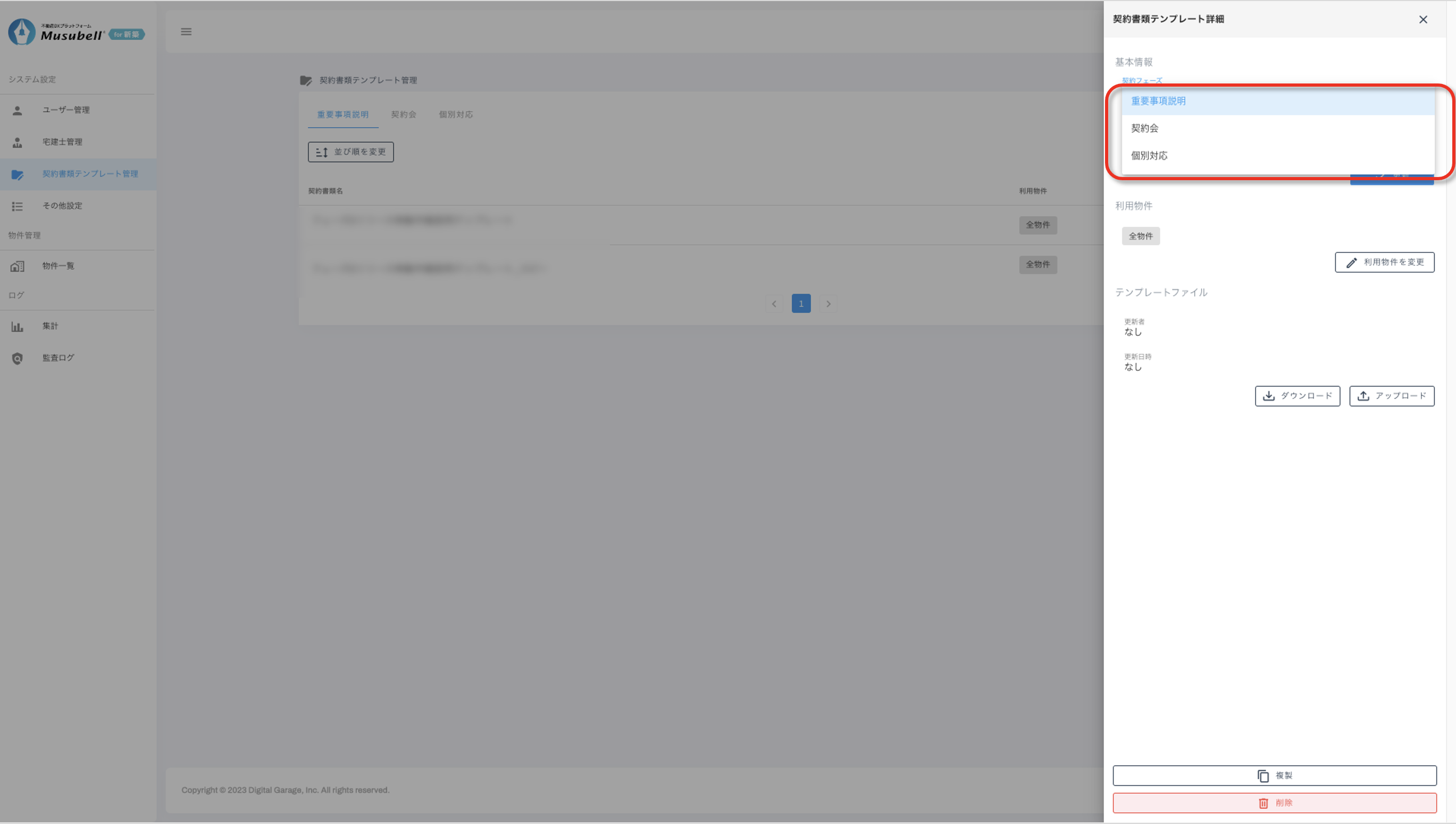Image resolution: width=1456 pixels, height=824 pixels.
Task: Click アップロード button
Action: 1391,396
